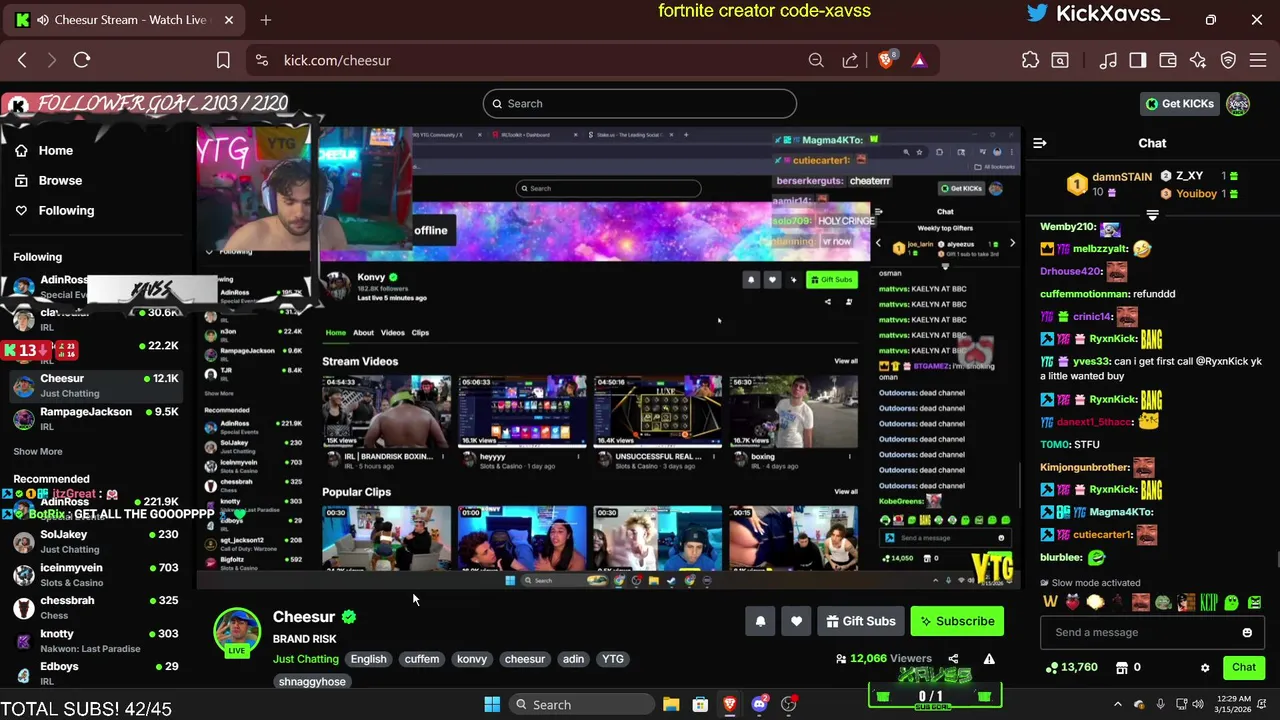Image resolution: width=1280 pixels, height=720 pixels.
Task: Expand the top gifters leaderboard chevron
Action: point(1152,215)
